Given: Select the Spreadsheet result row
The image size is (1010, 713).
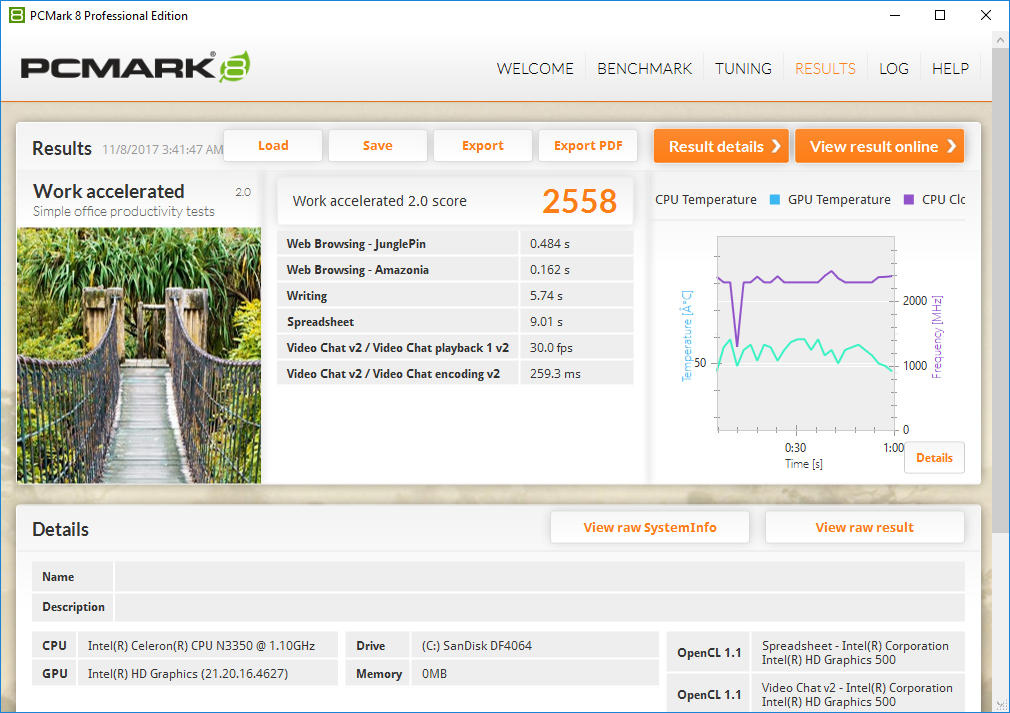Looking at the screenshot, I should [x=455, y=321].
